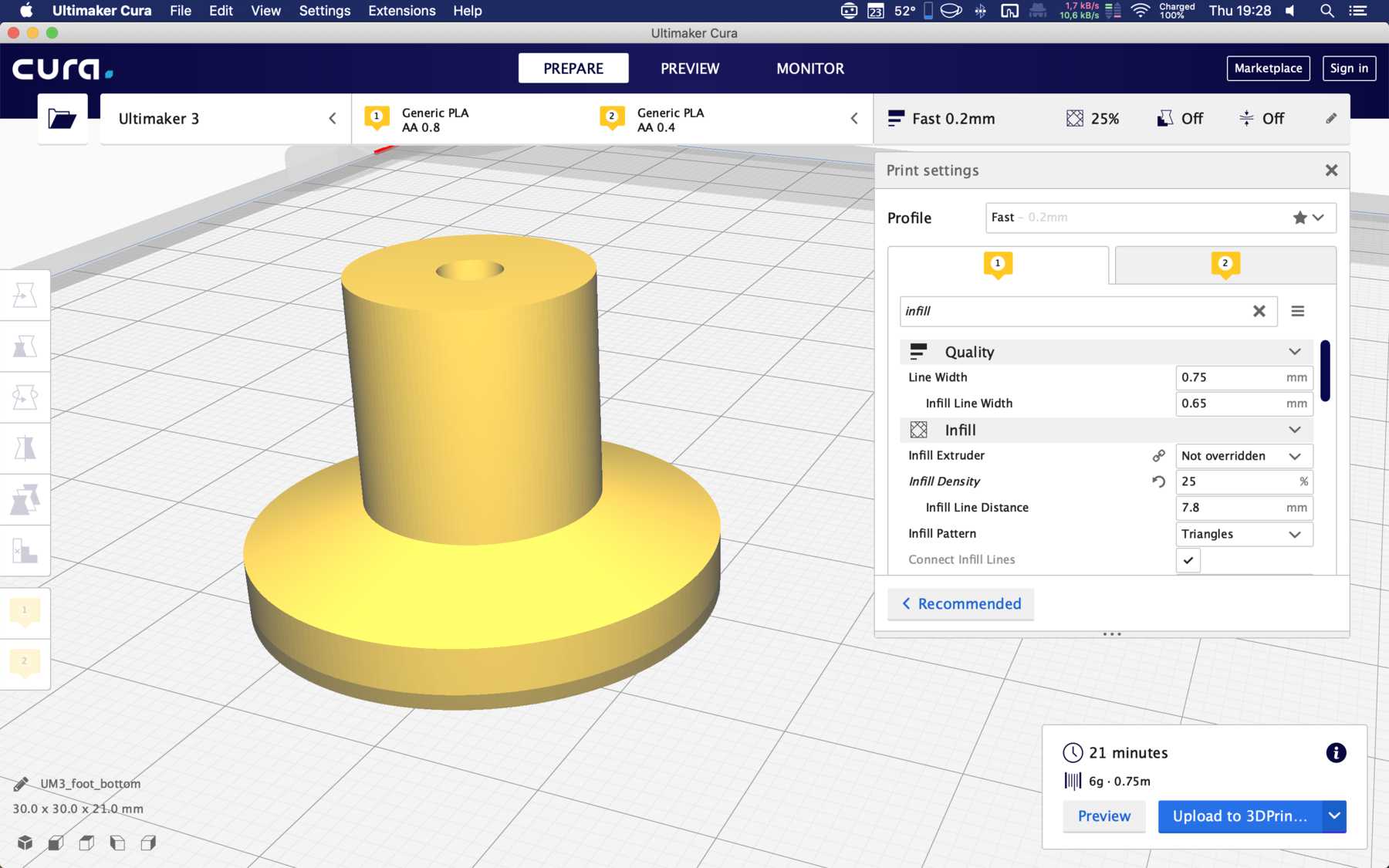
Task: Edit the Infill Density value
Action: coord(1244,481)
